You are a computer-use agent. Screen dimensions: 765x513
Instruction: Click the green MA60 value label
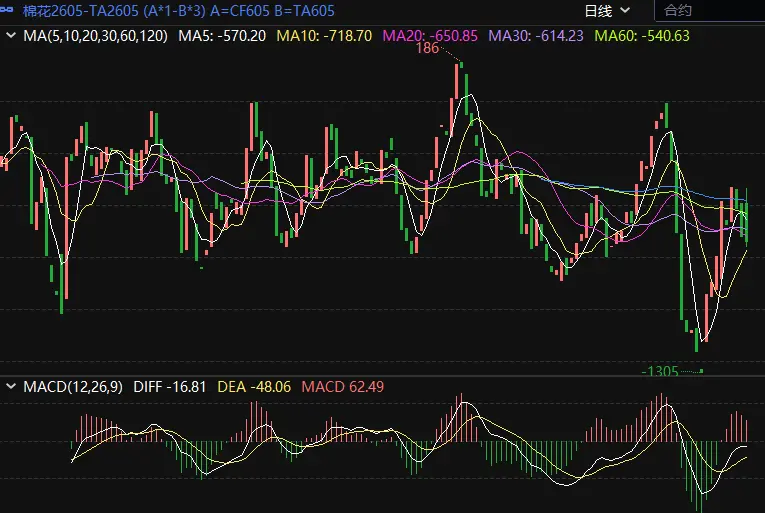click(x=642, y=35)
